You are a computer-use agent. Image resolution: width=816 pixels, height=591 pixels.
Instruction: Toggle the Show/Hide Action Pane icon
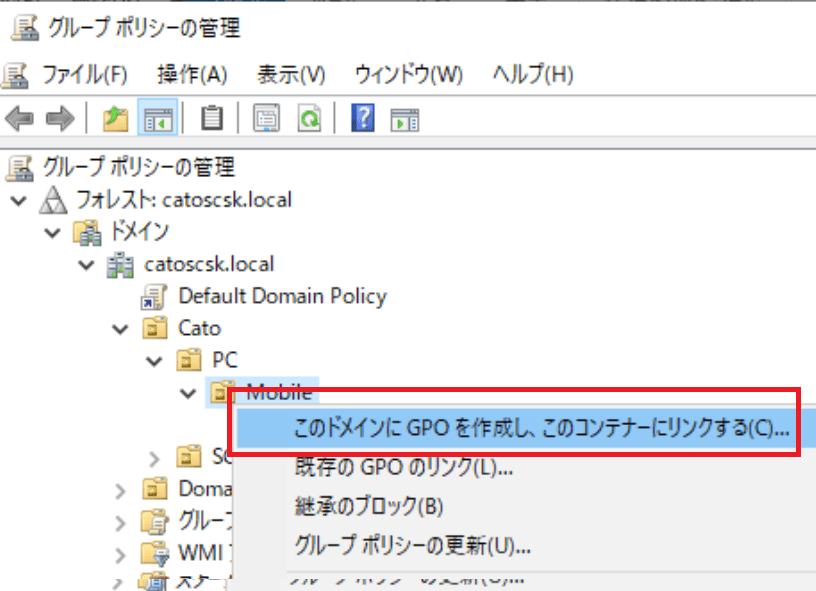click(x=404, y=119)
